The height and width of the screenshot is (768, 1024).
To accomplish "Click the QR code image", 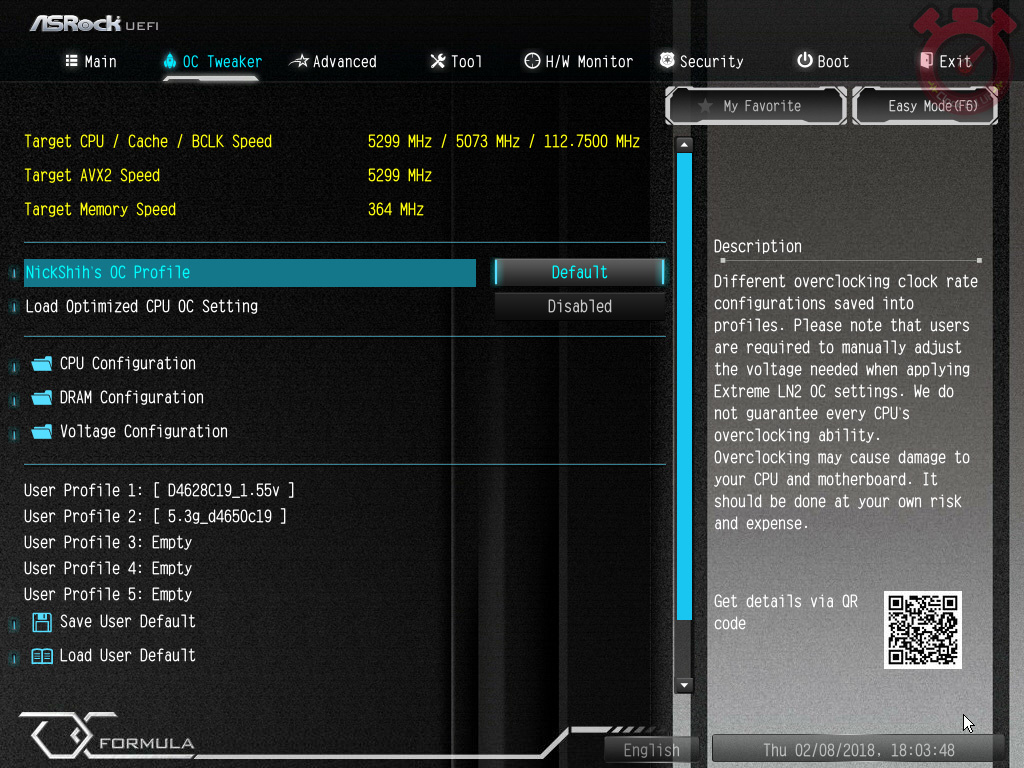I will 922,629.
